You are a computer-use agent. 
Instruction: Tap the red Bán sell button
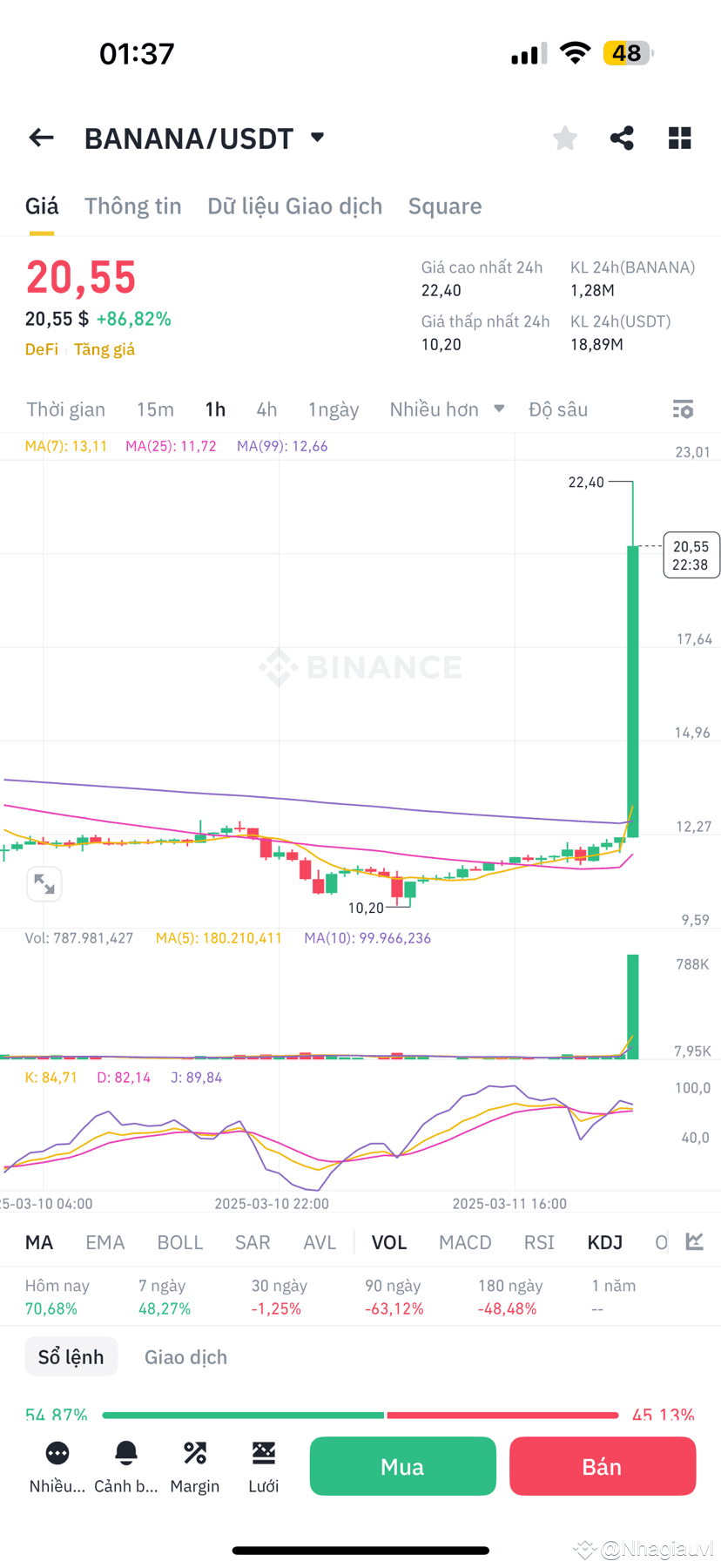tap(603, 1466)
